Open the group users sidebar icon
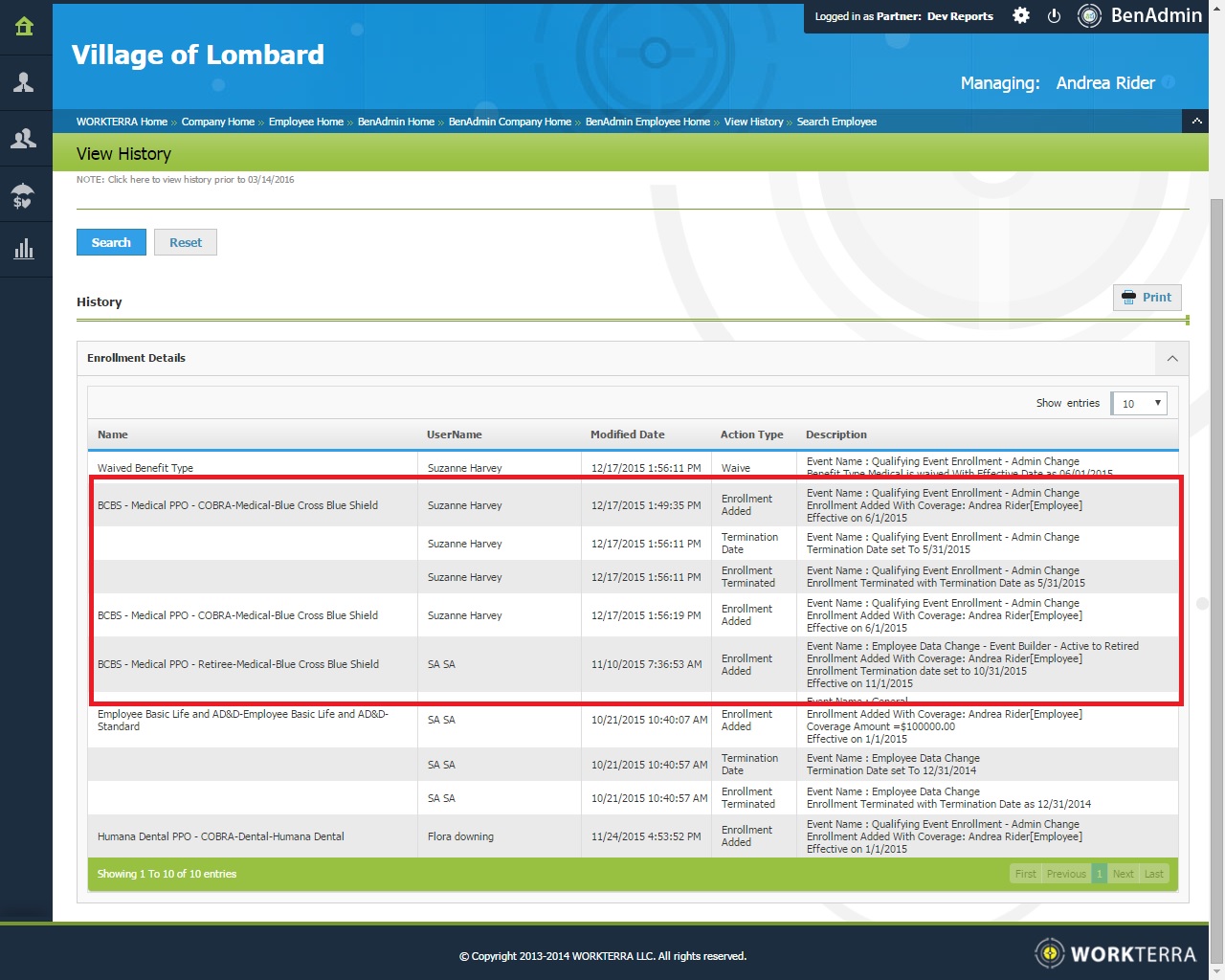The height and width of the screenshot is (980, 1225). (x=24, y=139)
